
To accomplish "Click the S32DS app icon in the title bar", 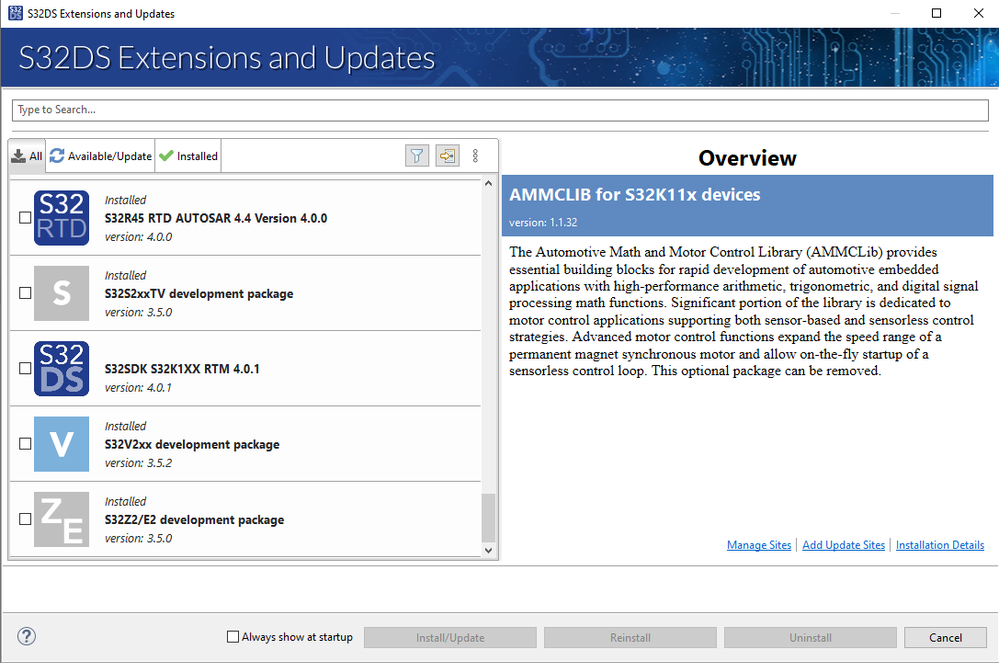I will click(15, 13).
